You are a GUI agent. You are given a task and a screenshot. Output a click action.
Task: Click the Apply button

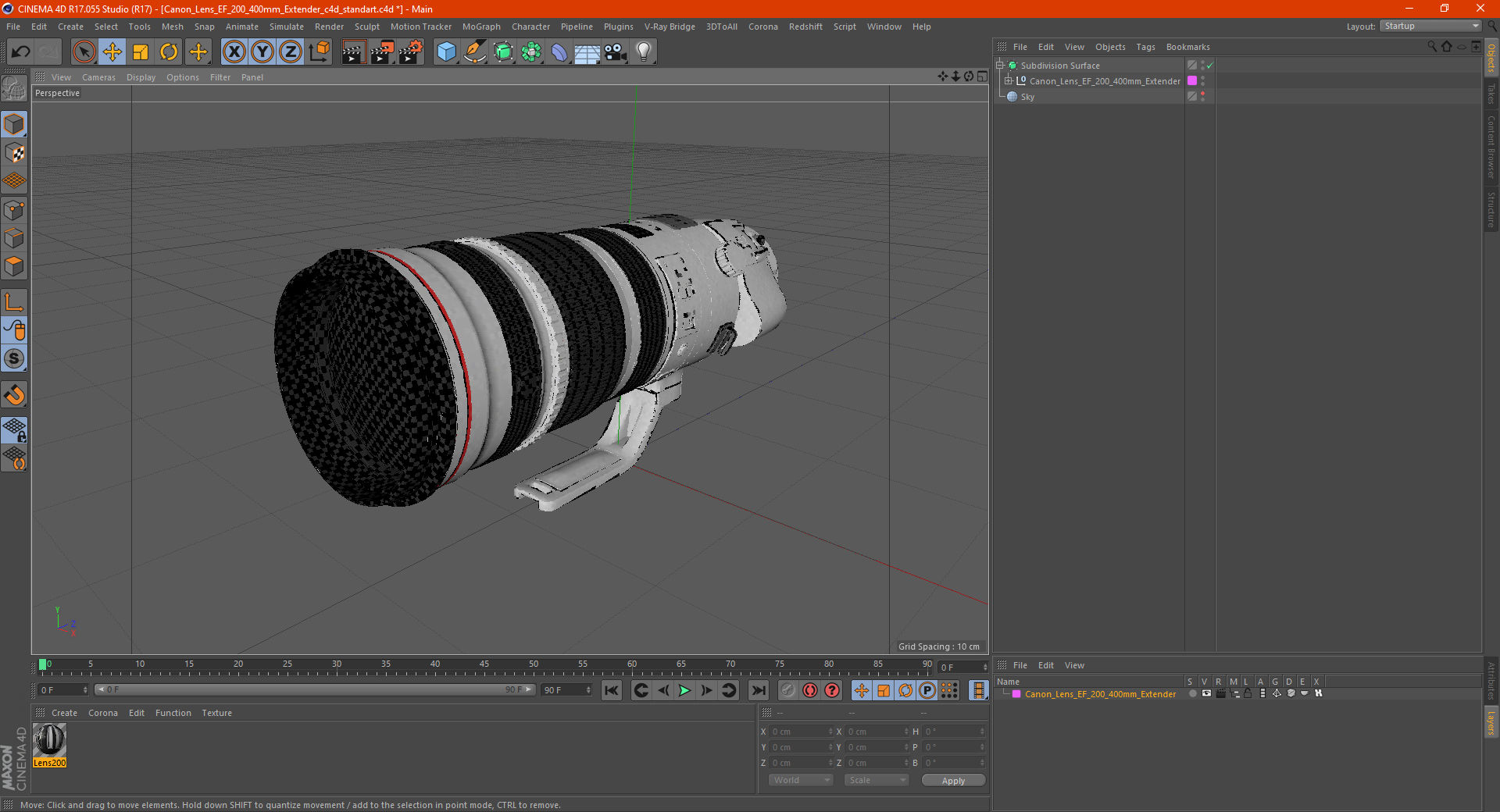953,781
